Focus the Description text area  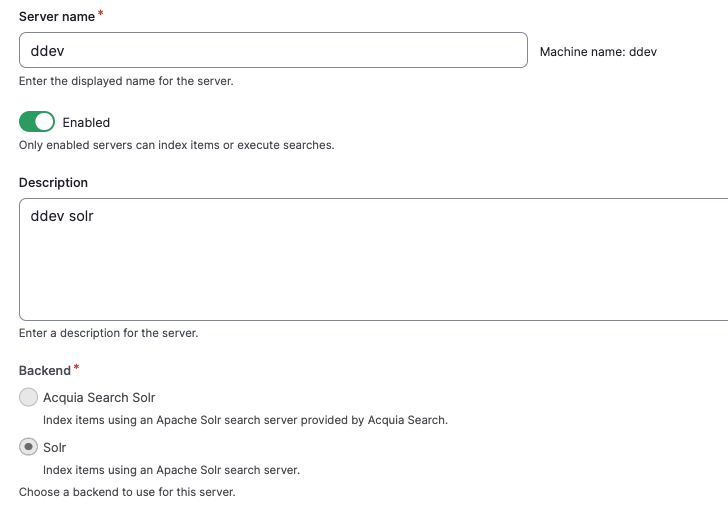[373, 259]
